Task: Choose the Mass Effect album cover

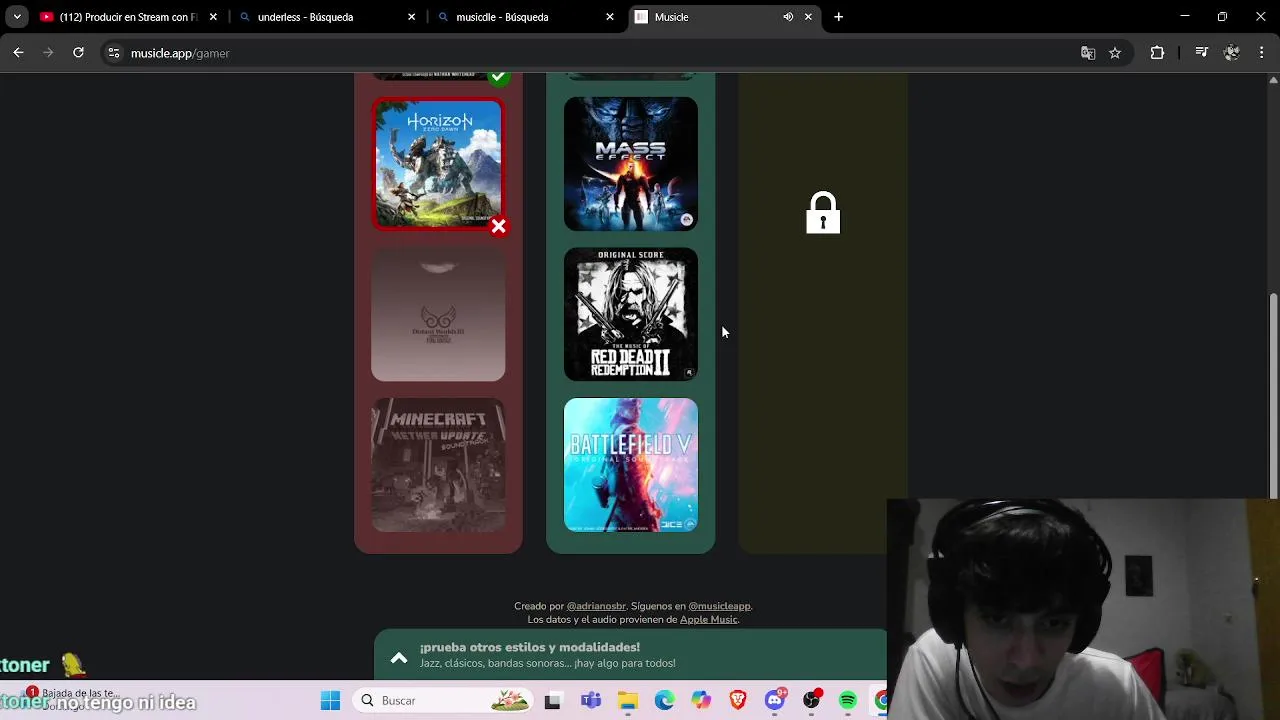Action: pos(631,164)
